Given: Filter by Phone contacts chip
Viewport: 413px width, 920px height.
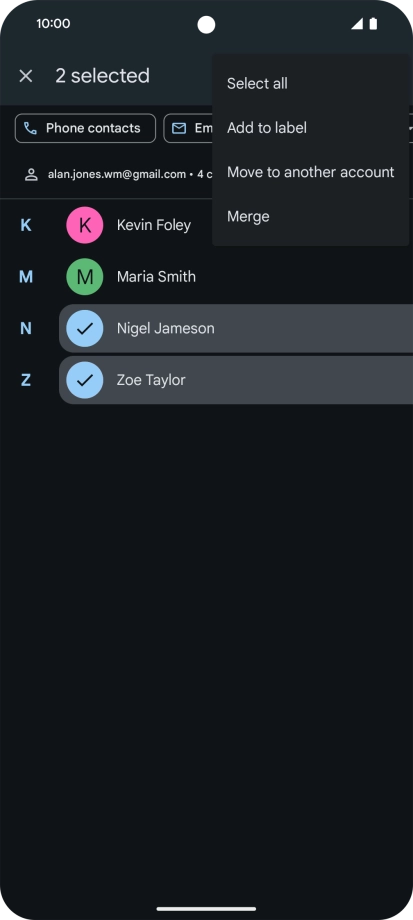Looking at the screenshot, I should click(85, 128).
